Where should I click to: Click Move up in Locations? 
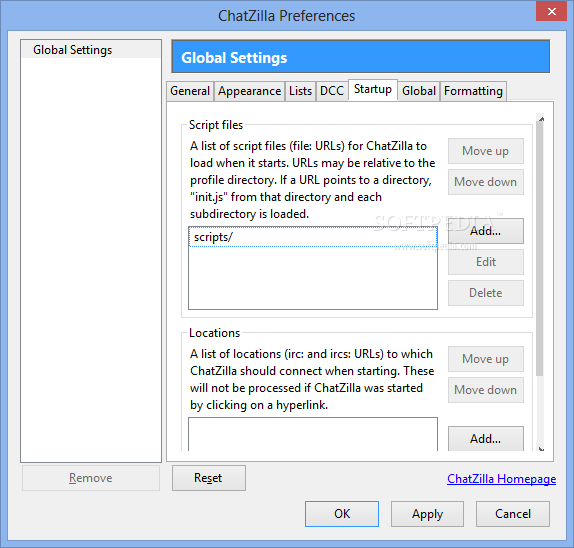(x=485, y=359)
